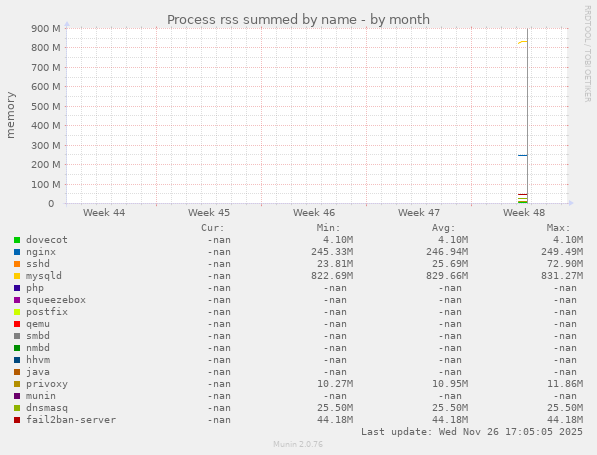Click the 'Avg:' column header
This screenshot has height=455, width=597.
coord(444,228)
